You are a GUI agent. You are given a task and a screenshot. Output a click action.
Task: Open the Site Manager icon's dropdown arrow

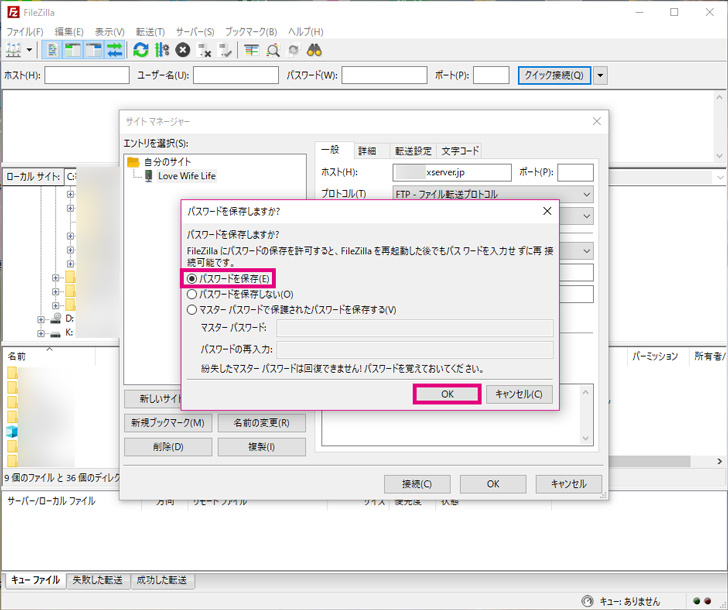click(x=30, y=50)
